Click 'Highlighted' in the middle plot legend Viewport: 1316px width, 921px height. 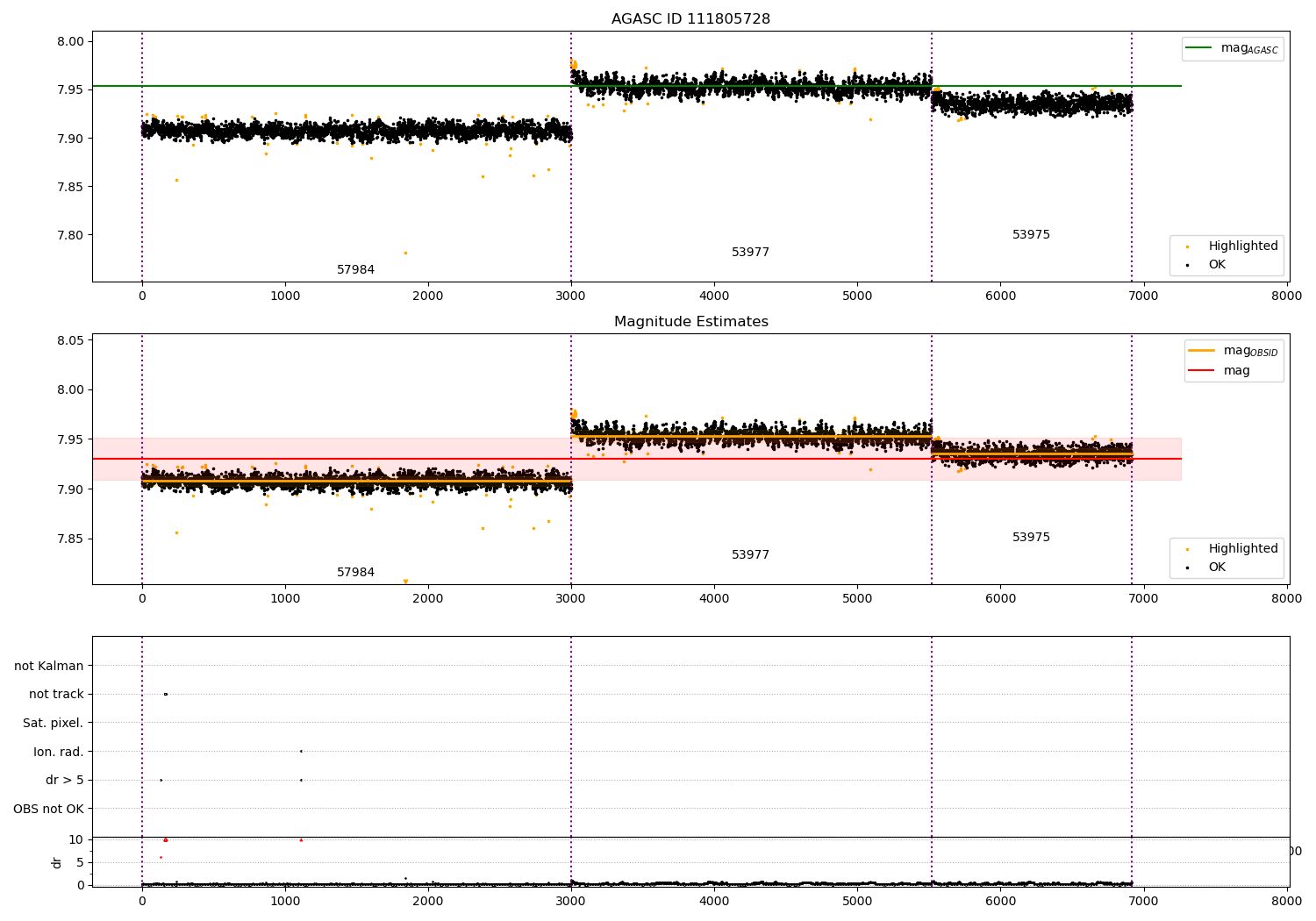click(1242, 549)
